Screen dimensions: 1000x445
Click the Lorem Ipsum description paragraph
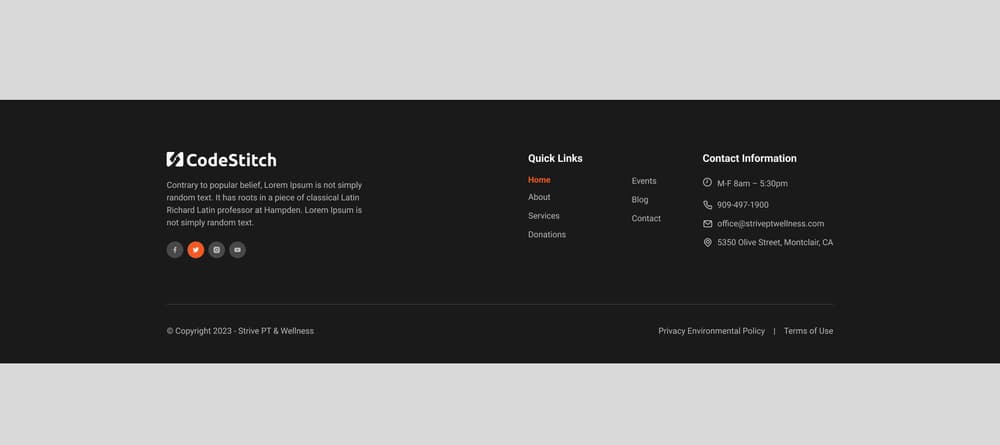click(264, 204)
